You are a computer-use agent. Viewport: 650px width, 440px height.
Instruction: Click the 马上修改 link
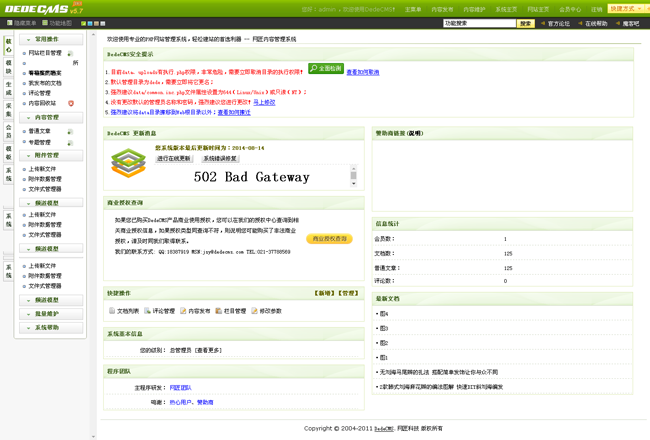point(264,102)
